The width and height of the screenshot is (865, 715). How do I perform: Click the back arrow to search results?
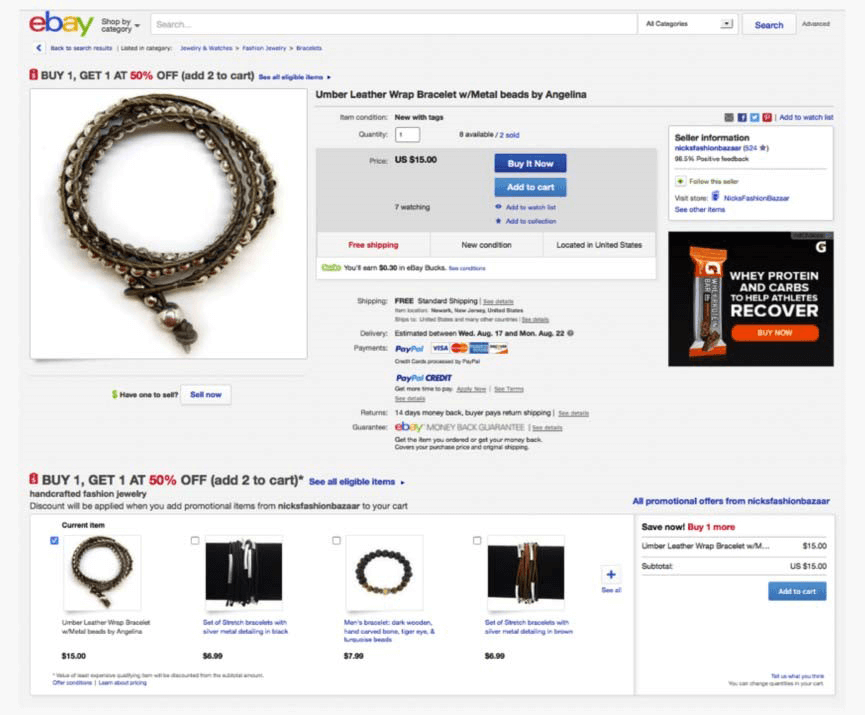pyautogui.click(x=38, y=48)
